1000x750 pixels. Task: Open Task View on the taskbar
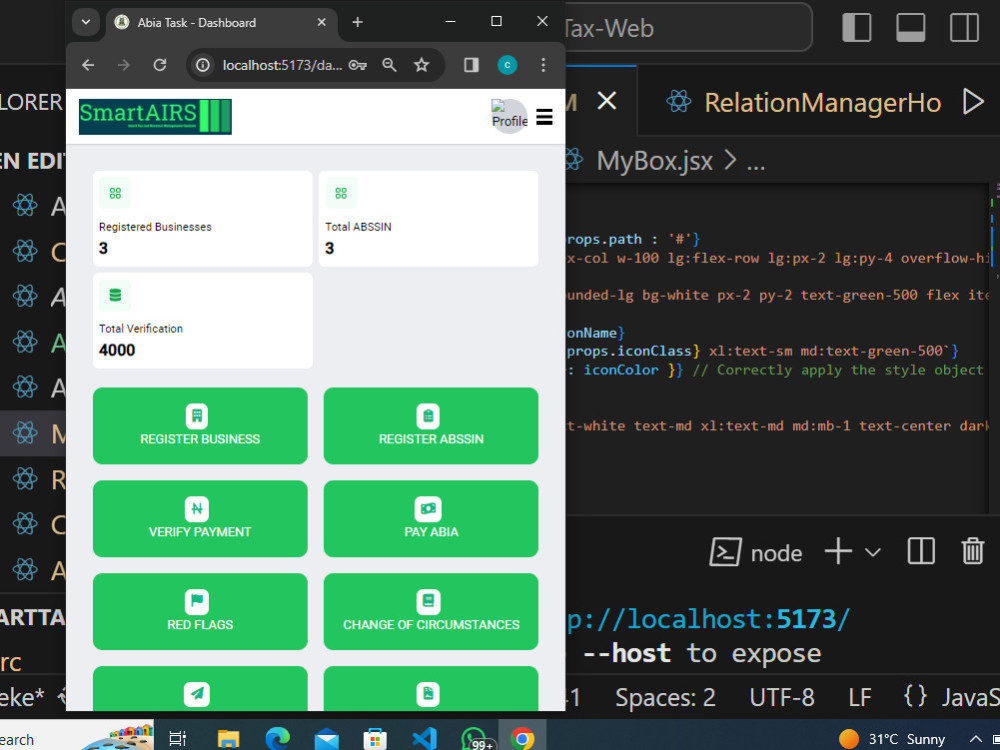[177, 739]
